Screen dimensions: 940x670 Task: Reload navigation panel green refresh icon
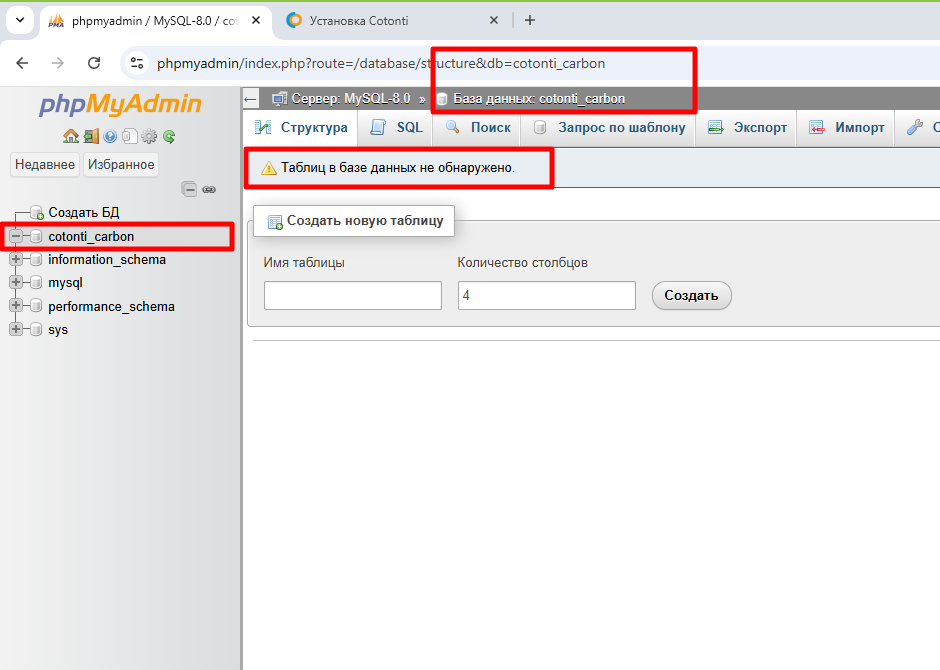[x=169, y=137]
